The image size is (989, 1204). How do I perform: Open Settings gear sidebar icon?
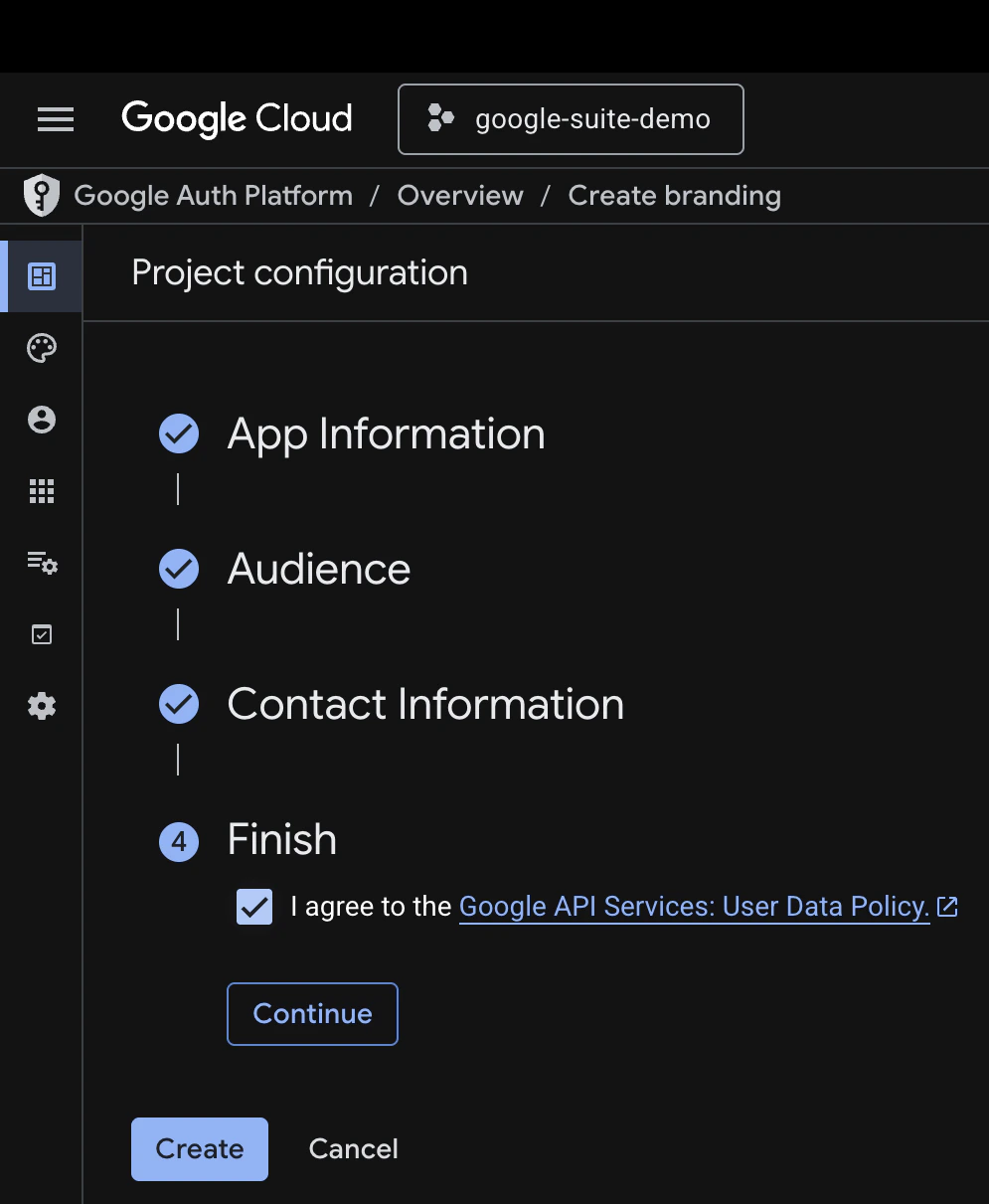pos(42,706)
